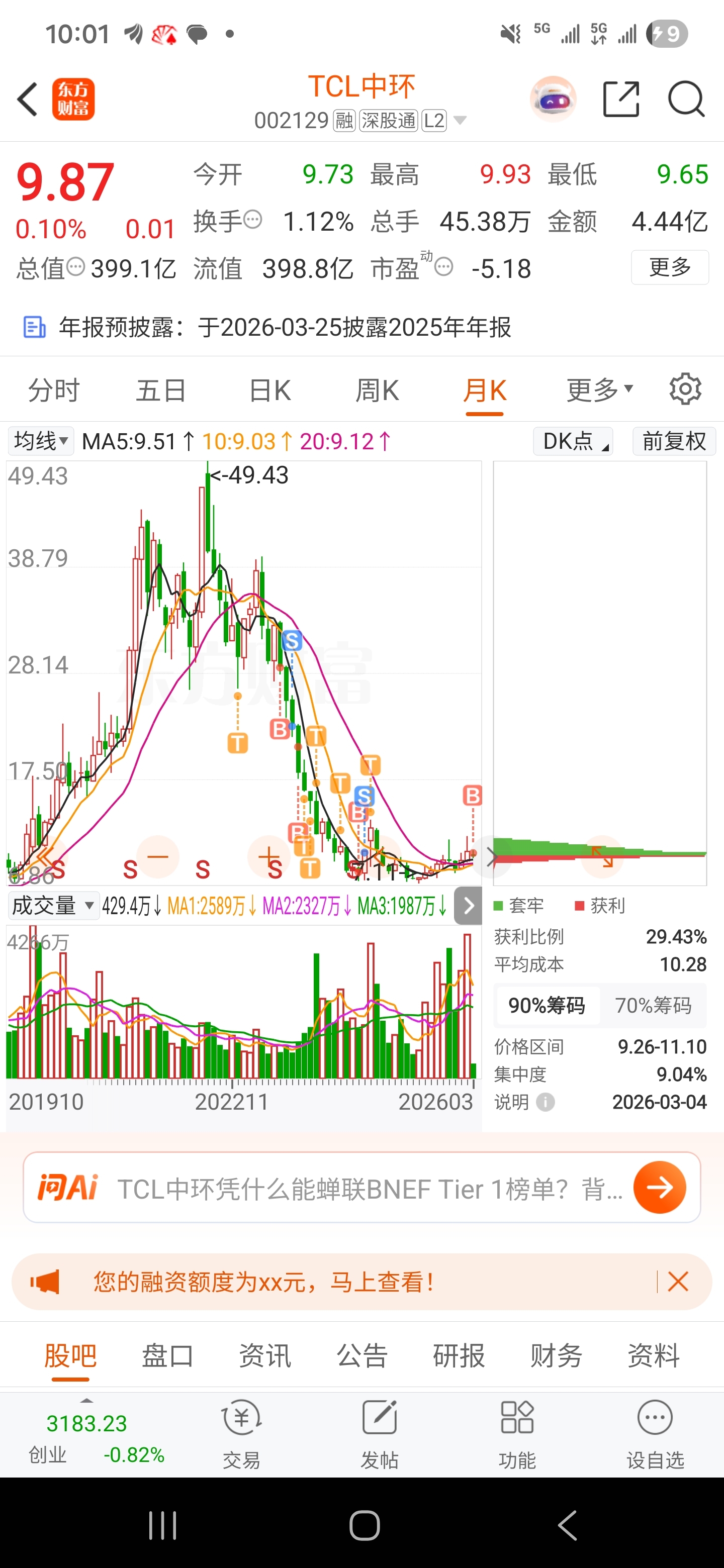
Task: Select the 月K chart tab
Action: (x=485, y=389)
